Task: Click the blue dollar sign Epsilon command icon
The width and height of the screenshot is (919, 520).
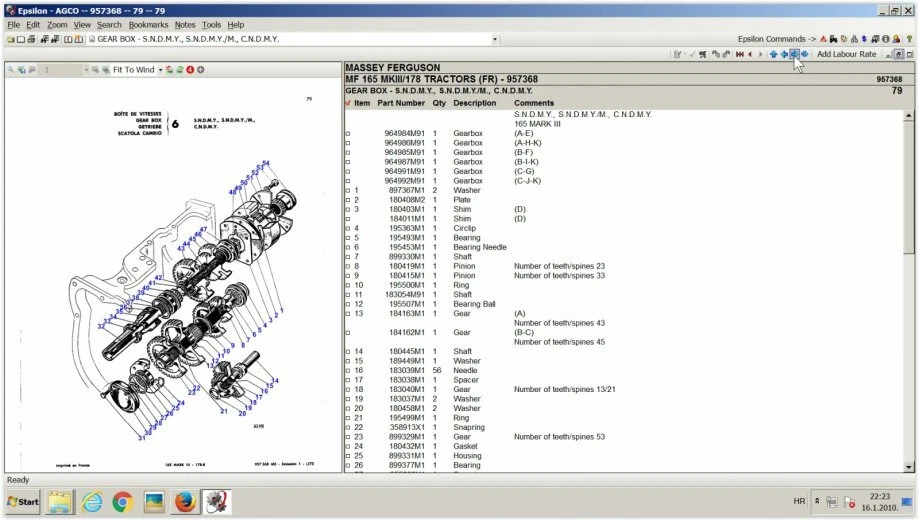Action: point(864,39)
